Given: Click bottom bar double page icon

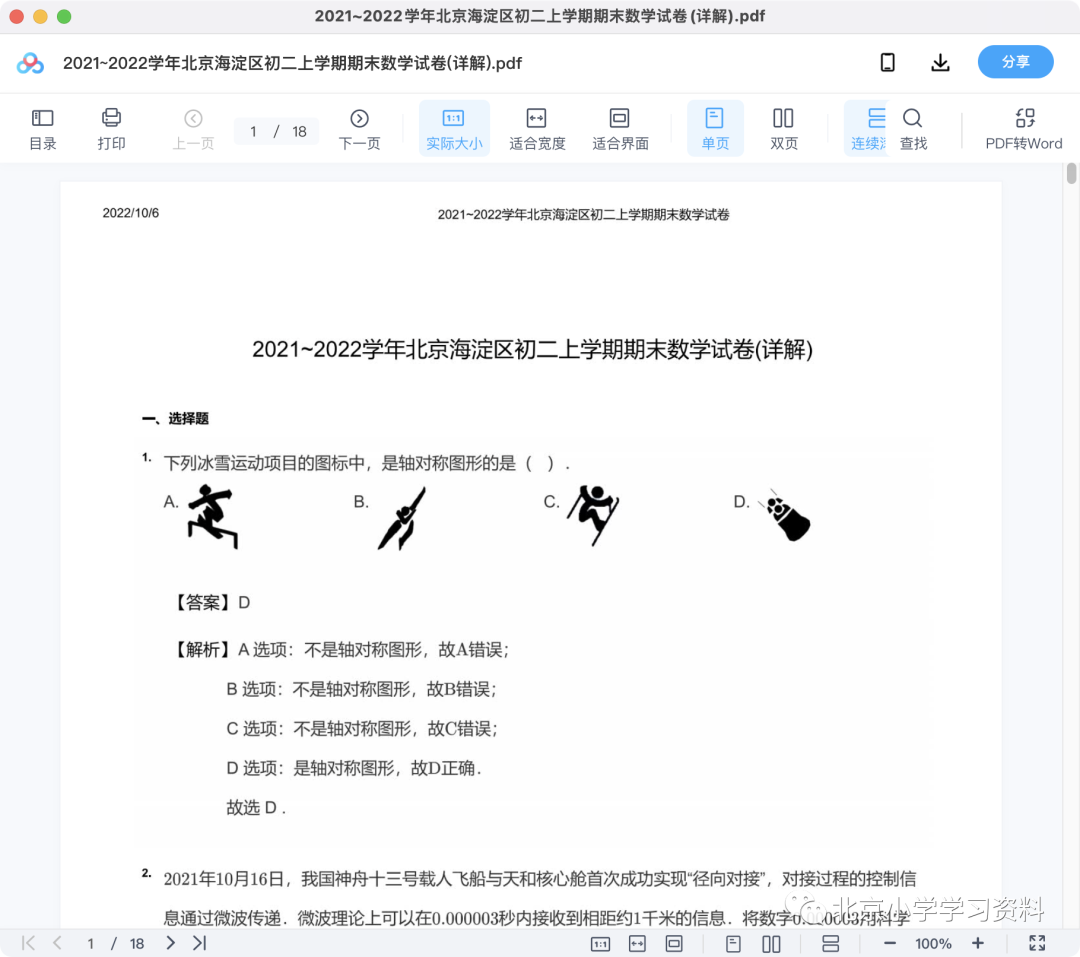Looking at the screenshot, I should point(771,944).
